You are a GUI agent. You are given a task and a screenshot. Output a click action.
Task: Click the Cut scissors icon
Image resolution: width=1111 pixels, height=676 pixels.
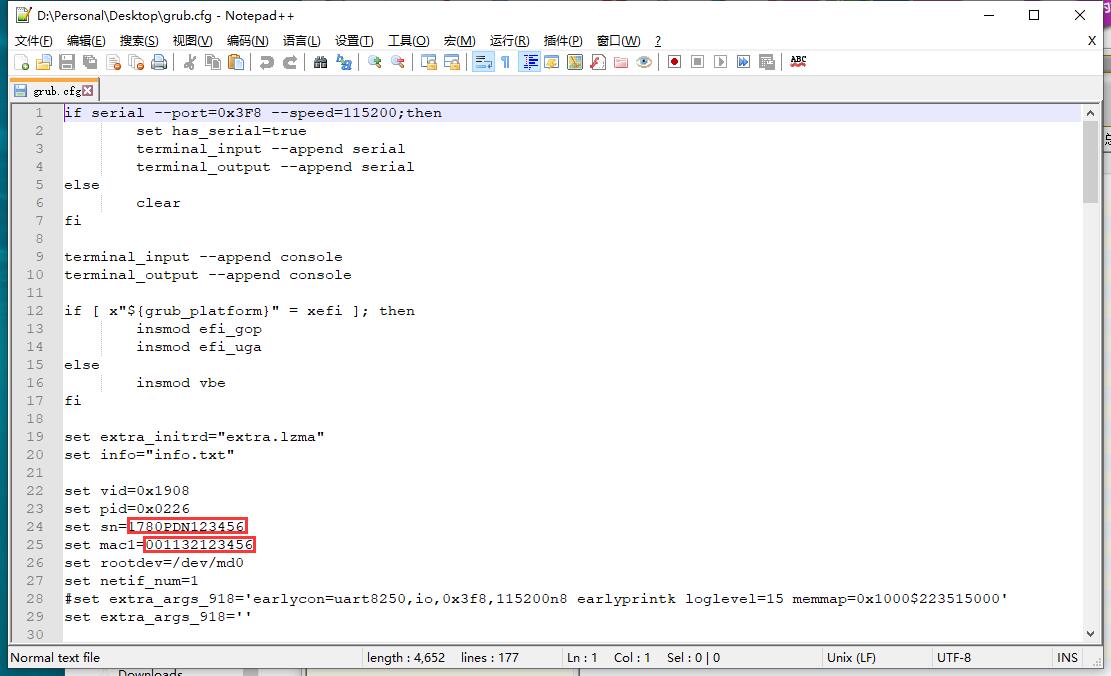(189, 62)
